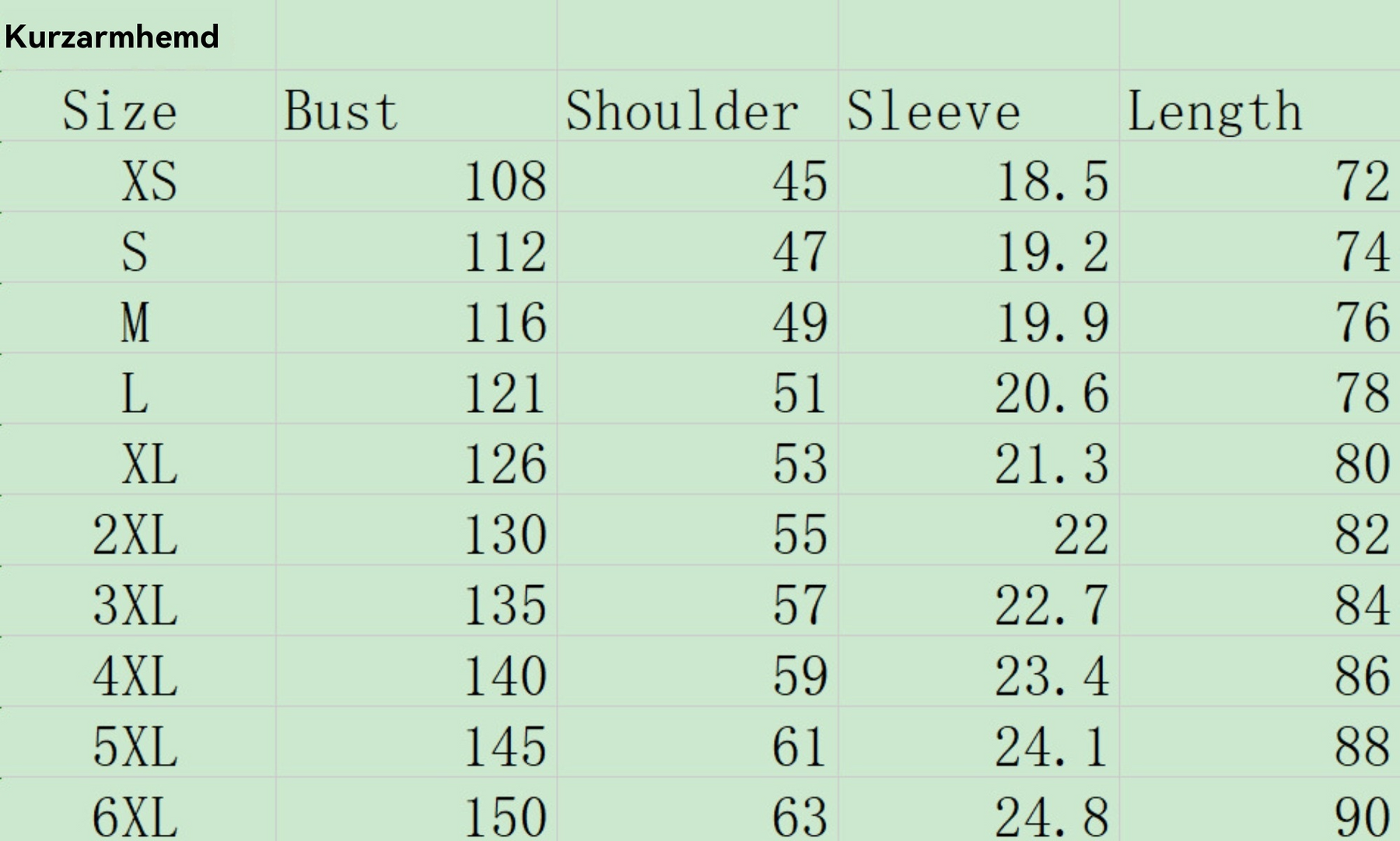
Task: Click the 2XL sleeve value 22
Action: (x=979, y=531)
